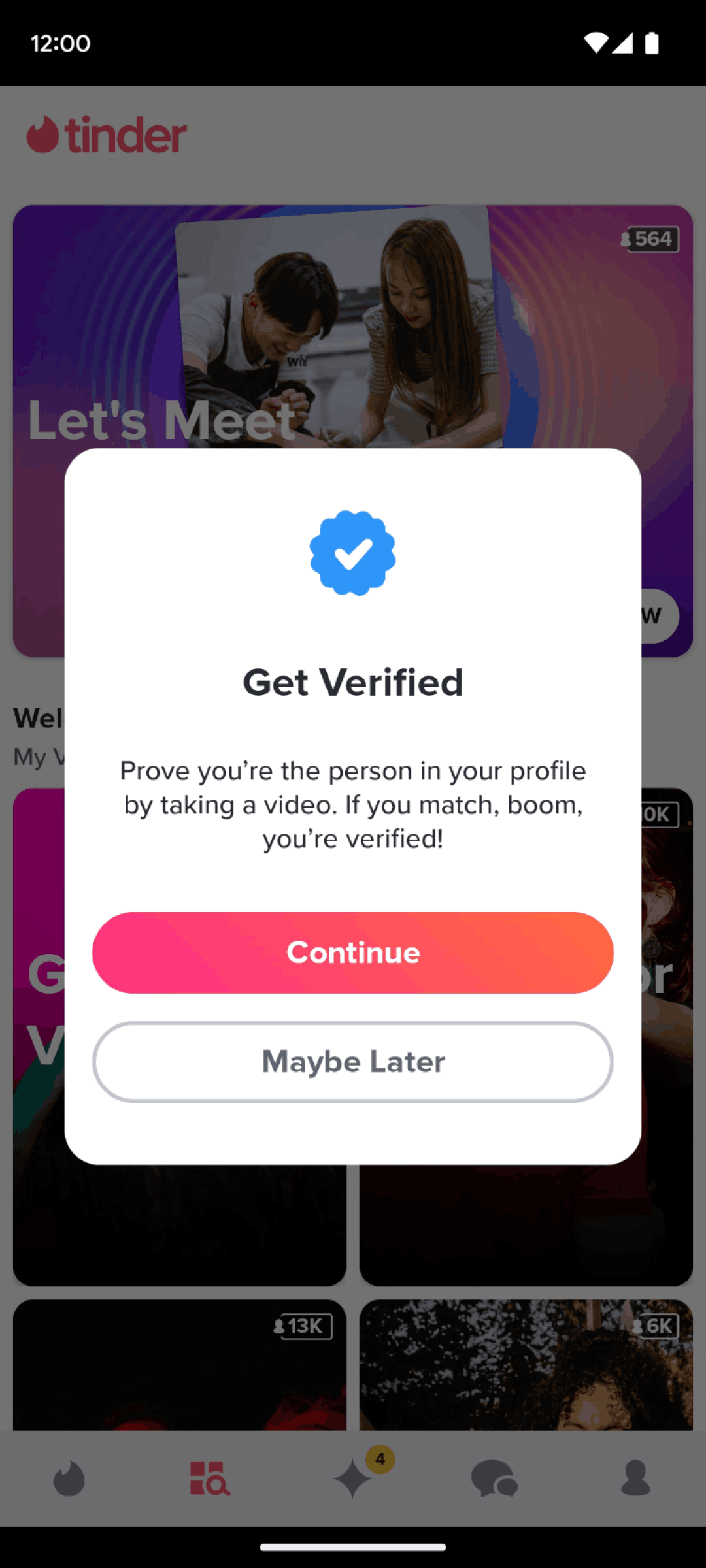Tap the 13K user count label
Image resolution: width=706 pixels, height=1568 pixels.
303,1326
